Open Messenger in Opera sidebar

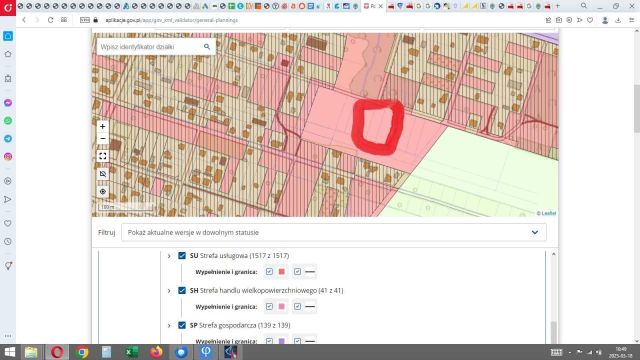[x=8, y=103]
